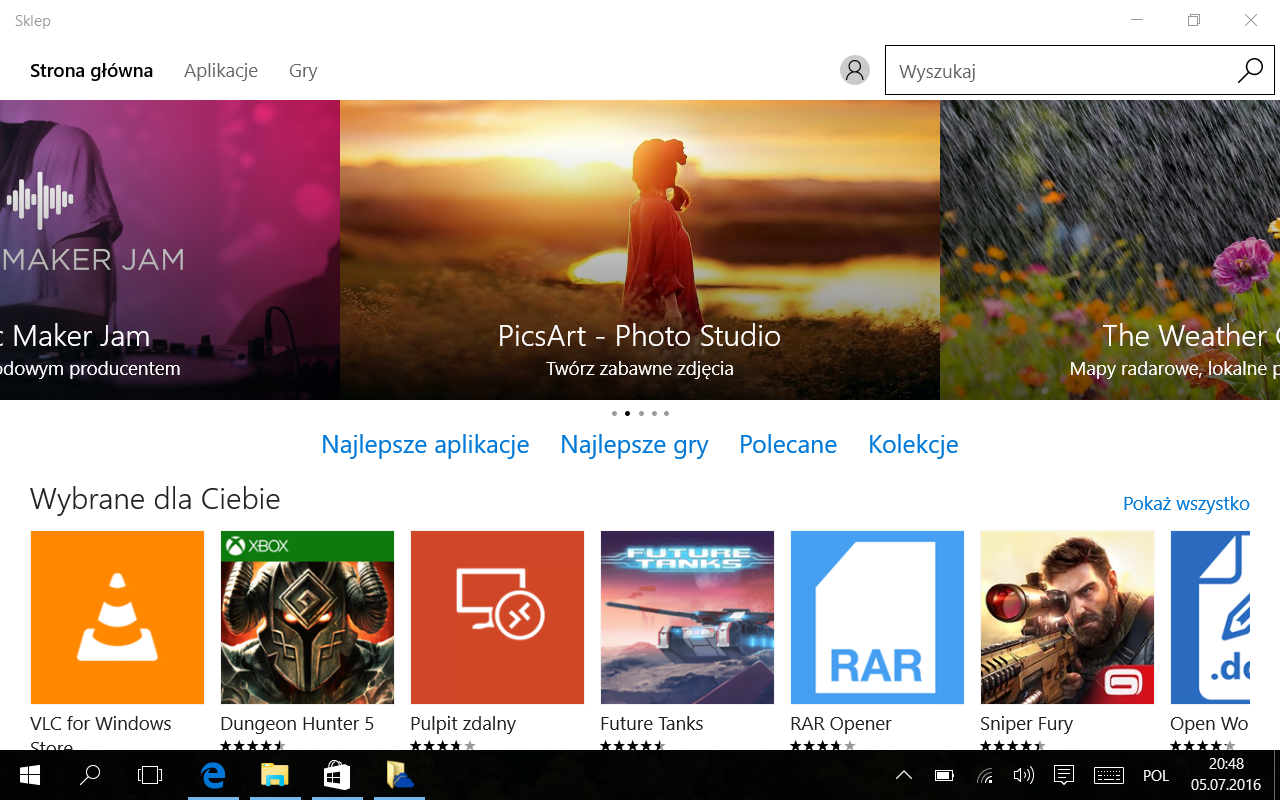The height and width of the screenshot is (800, 1280).
Task: Click the POL input language indicator
Action: point(1156,776)
